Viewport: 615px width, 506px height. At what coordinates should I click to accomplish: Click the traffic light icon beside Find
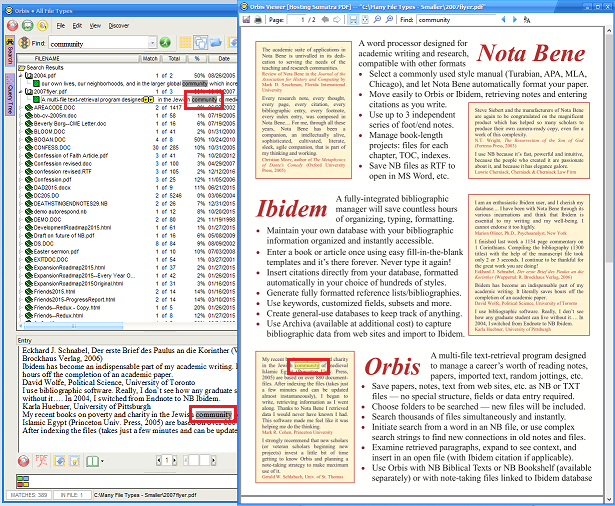click(24, 43)
